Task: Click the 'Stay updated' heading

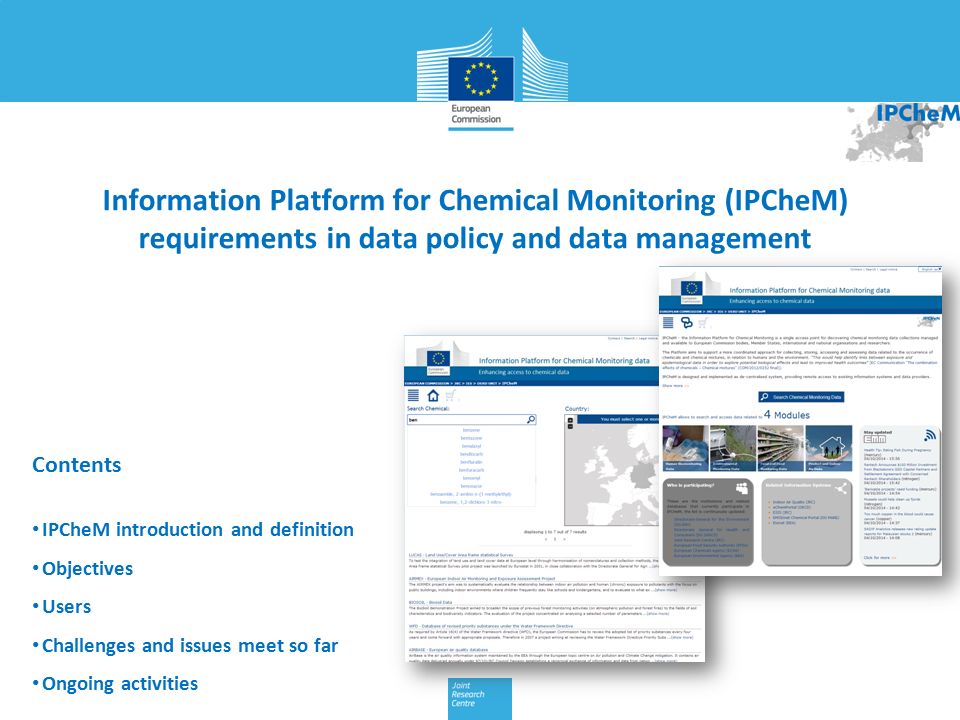Action: (x=878, y=432)
